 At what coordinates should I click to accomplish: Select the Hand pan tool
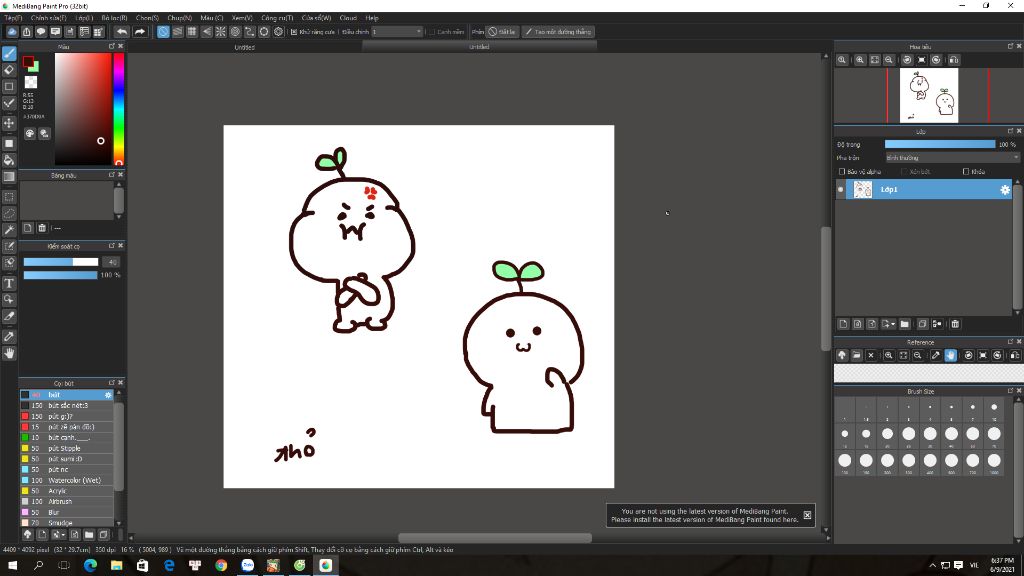coord(9,353)
